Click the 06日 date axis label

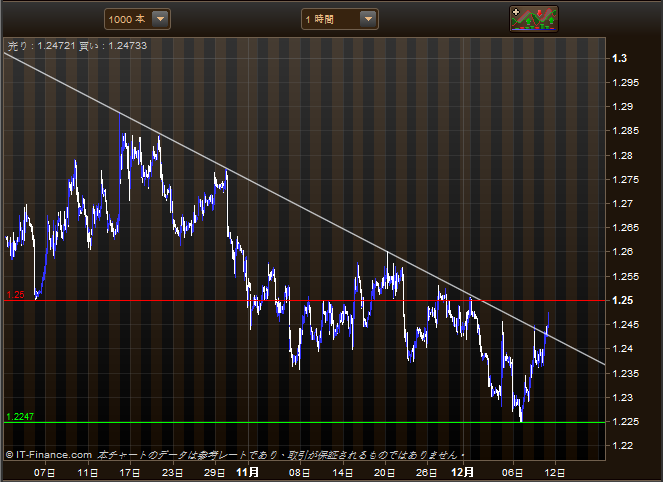(512, 473)
